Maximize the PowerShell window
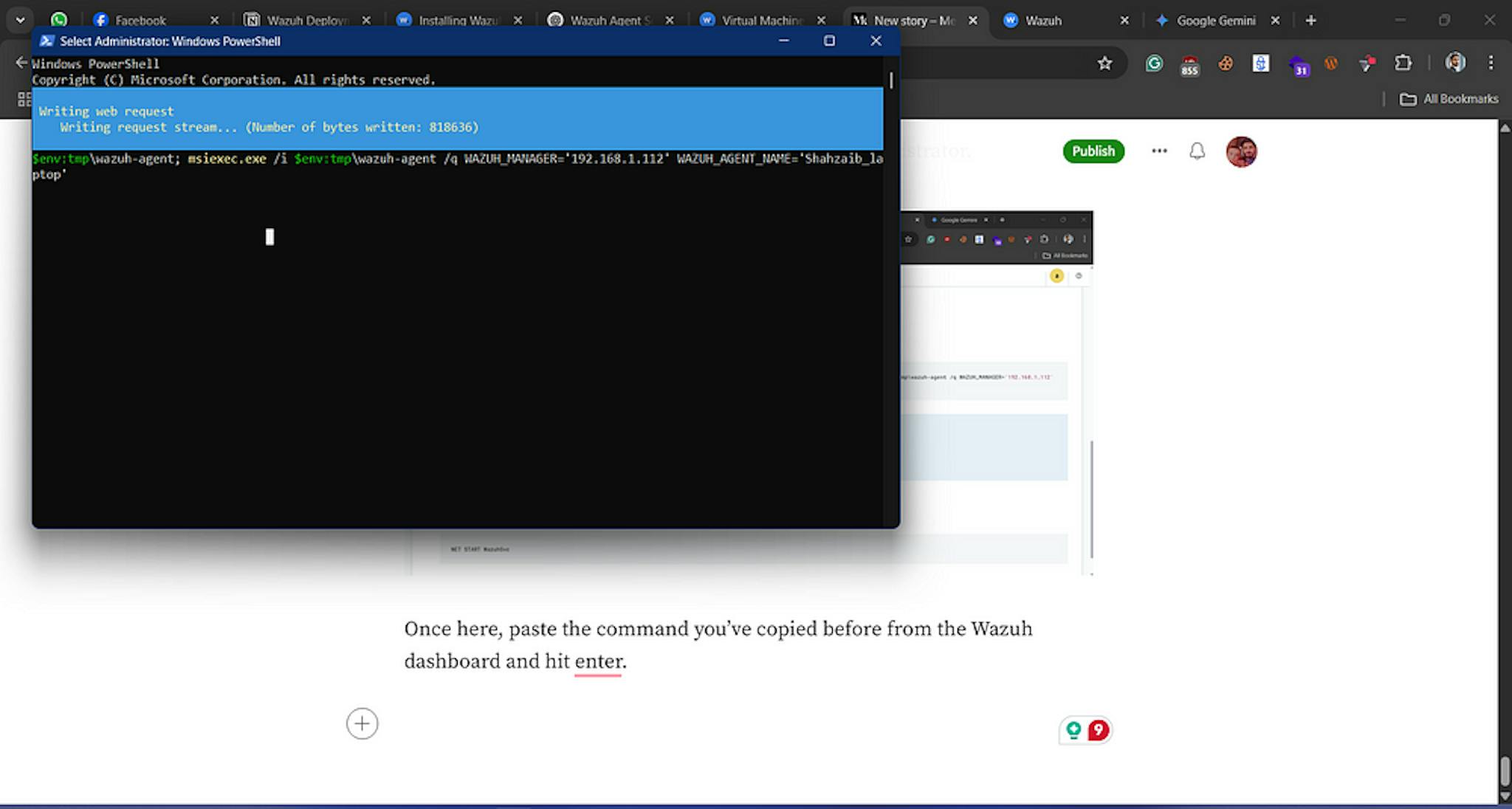 829,41
